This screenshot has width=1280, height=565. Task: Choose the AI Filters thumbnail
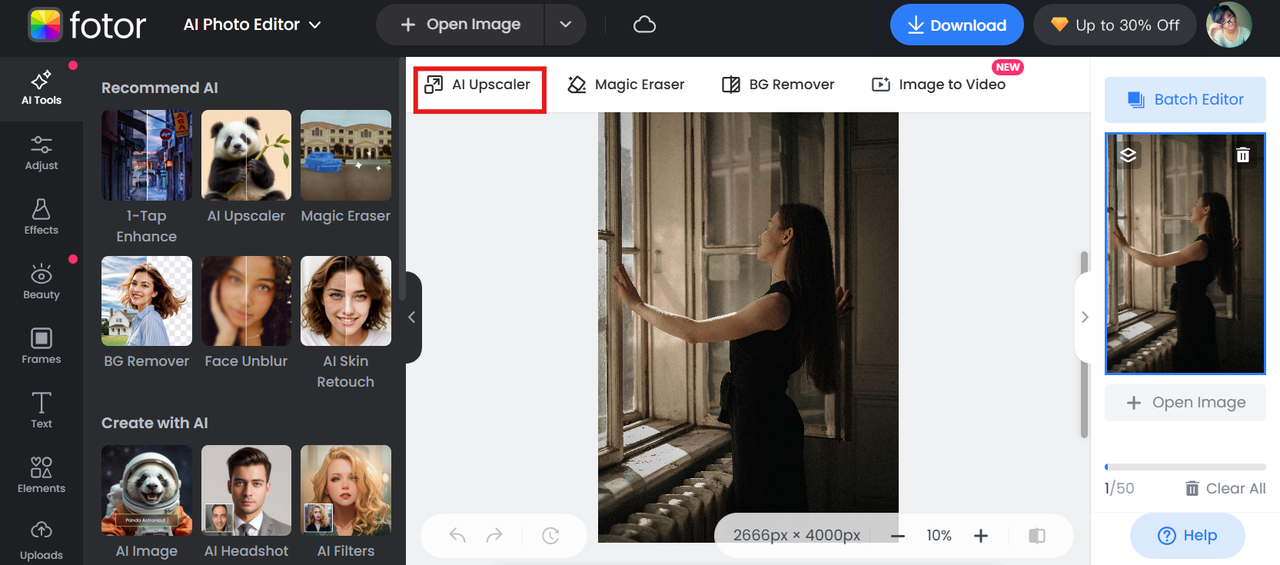pos(346,490)
